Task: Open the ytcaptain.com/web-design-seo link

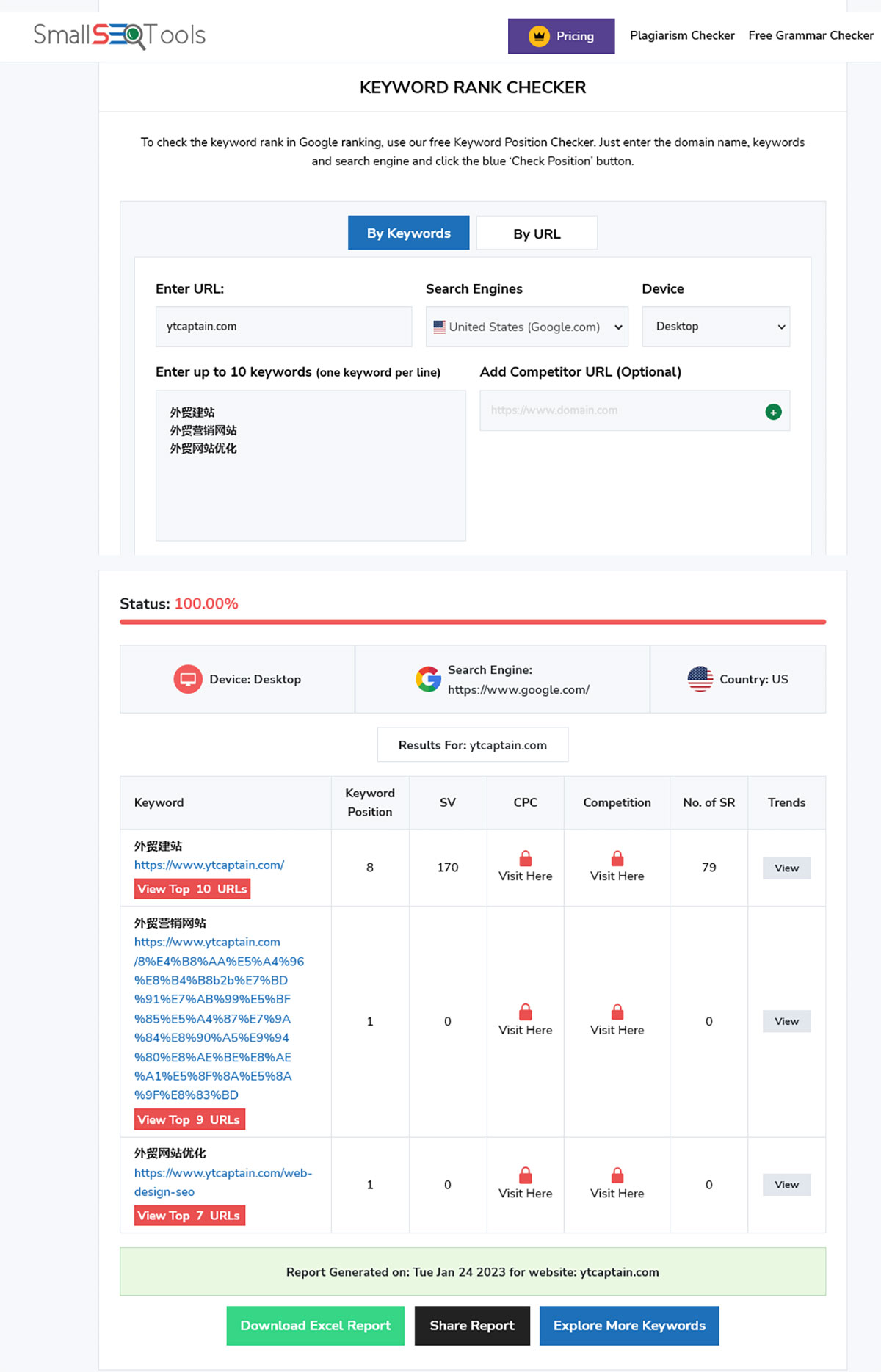Action: click(x=223, y=1182)
